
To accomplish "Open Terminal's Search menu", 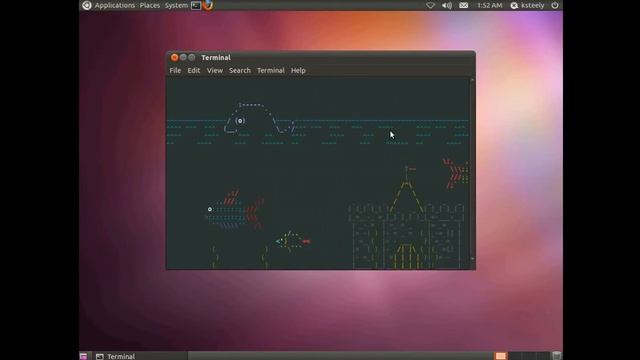I will click(x=240, y=70).
